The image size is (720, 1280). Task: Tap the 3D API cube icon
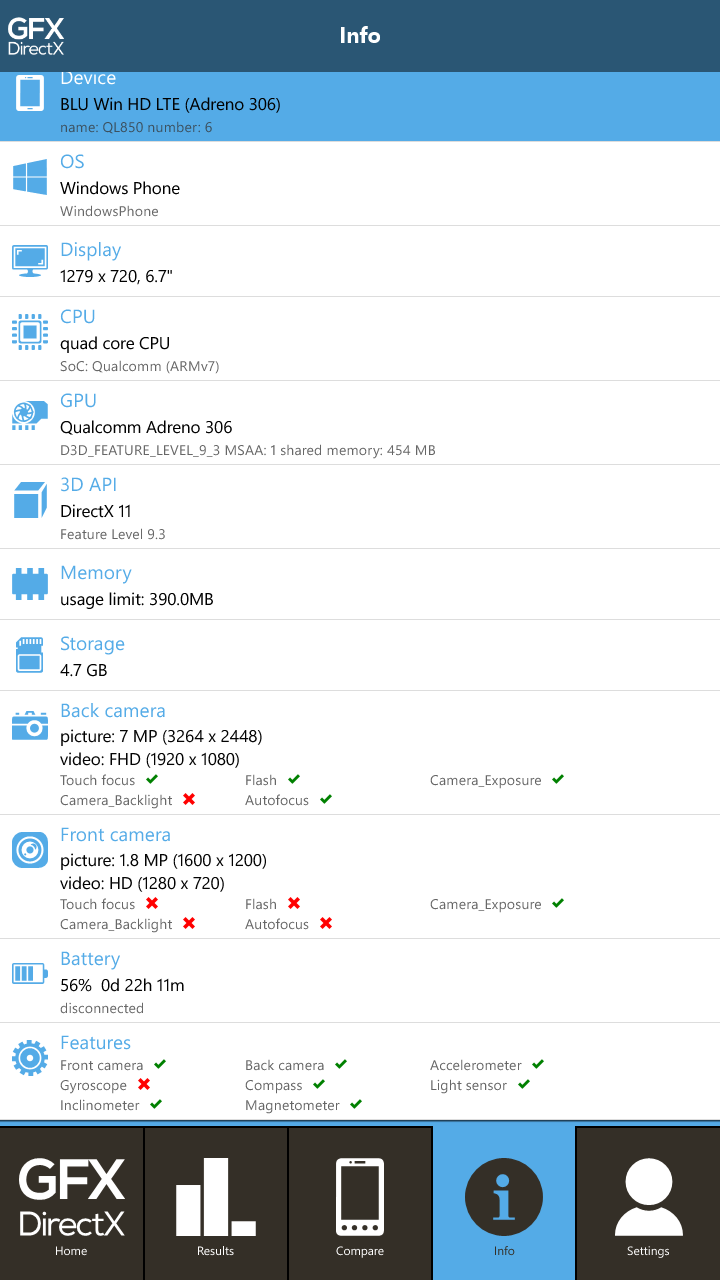point(30,499)
